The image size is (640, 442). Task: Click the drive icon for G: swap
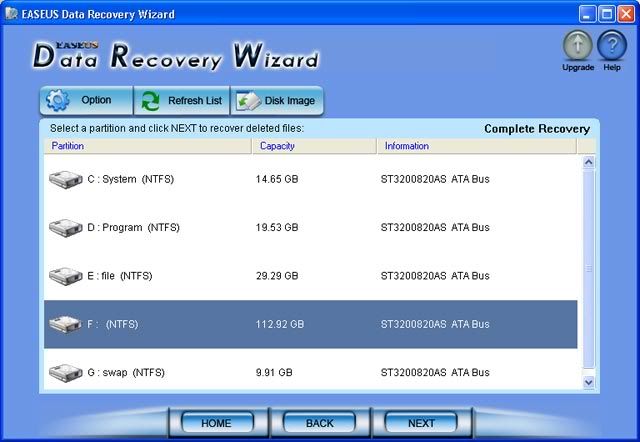click(x=65, y=373)
